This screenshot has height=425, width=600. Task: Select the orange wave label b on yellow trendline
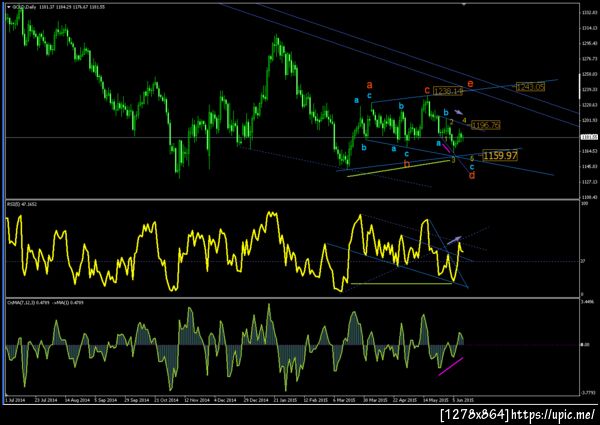click(407, 164)
